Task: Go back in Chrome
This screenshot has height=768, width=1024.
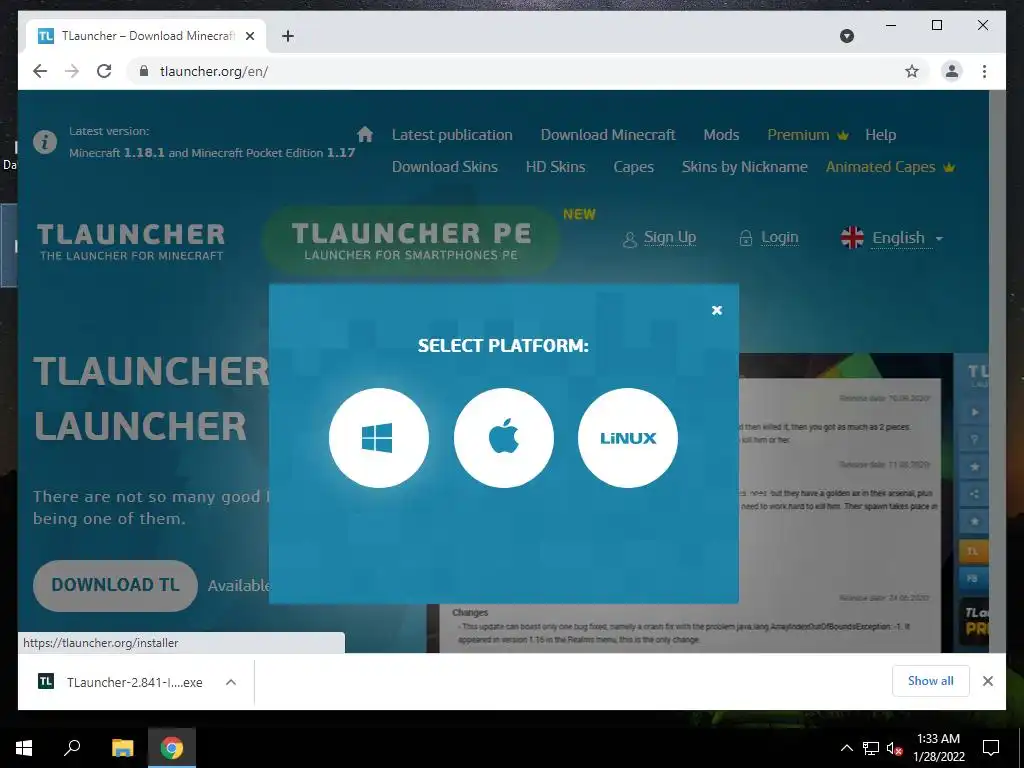Action: coord(40,71)
